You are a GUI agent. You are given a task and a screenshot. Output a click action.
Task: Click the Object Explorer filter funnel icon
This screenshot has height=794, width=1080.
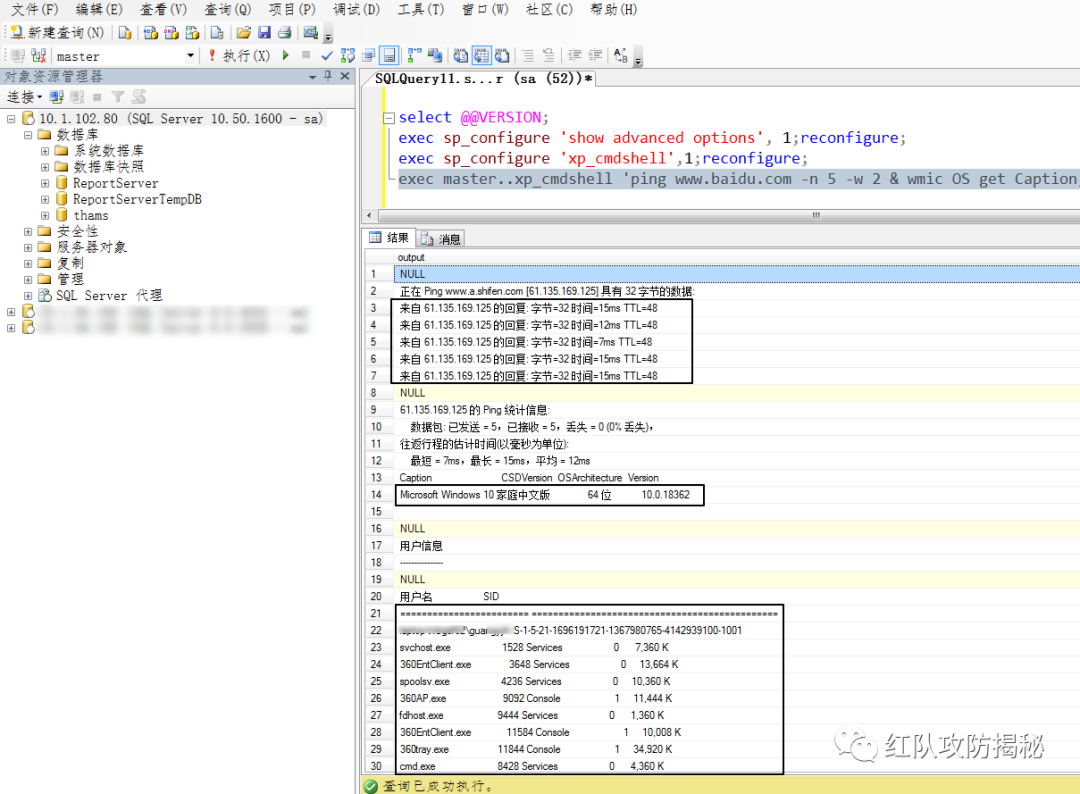118,97
